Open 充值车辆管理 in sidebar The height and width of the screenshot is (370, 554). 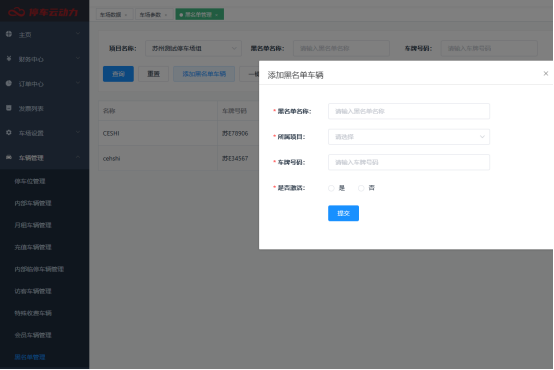pyautogui.click(x=33, y=247)
